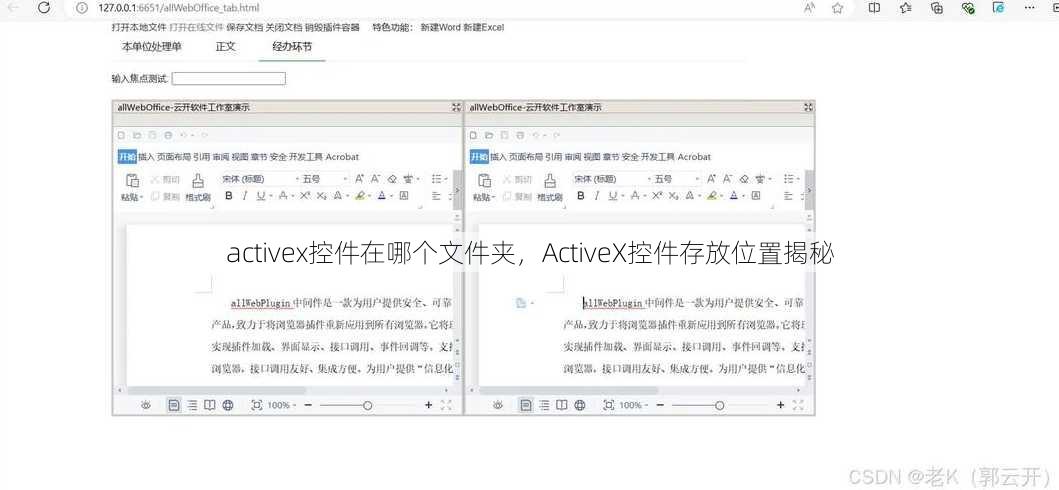Decrease font size in left editor
Image resolution: width=1059 pixels, height=490 pixels.
[376, 179]
